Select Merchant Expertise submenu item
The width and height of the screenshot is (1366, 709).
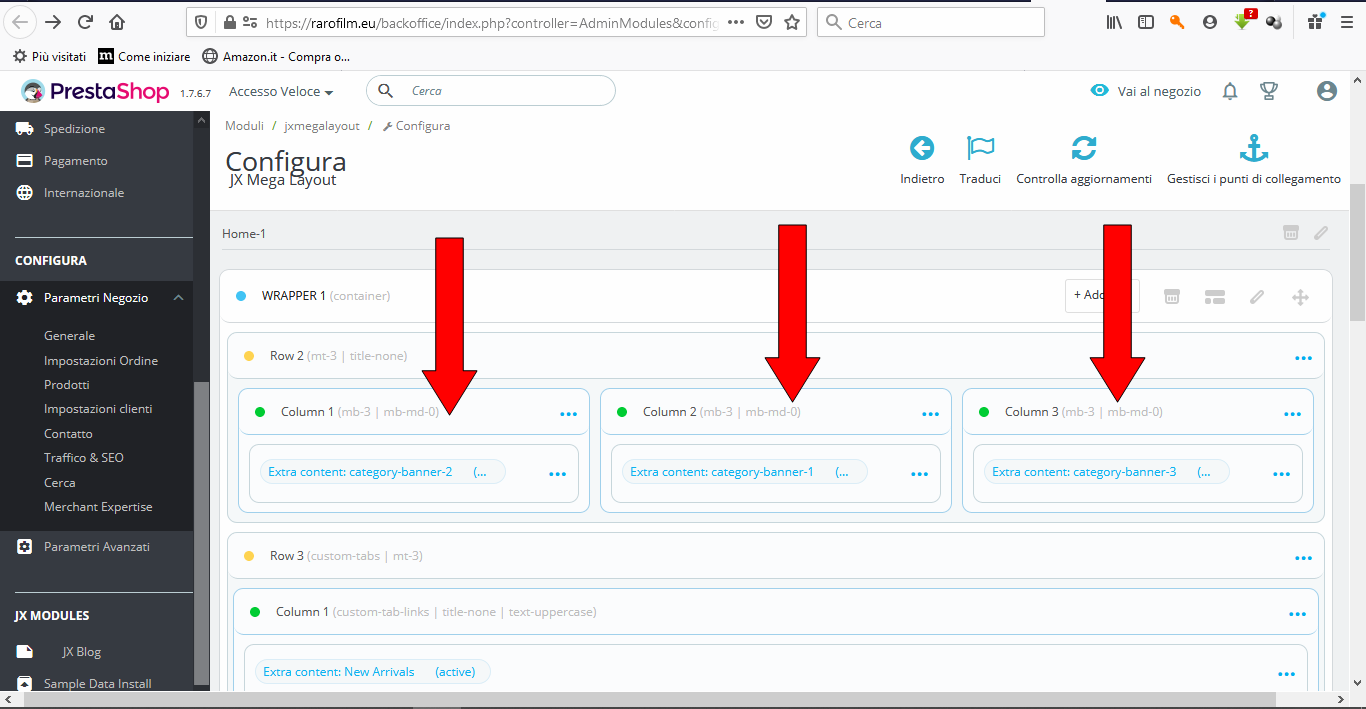[x=98, y=506]
